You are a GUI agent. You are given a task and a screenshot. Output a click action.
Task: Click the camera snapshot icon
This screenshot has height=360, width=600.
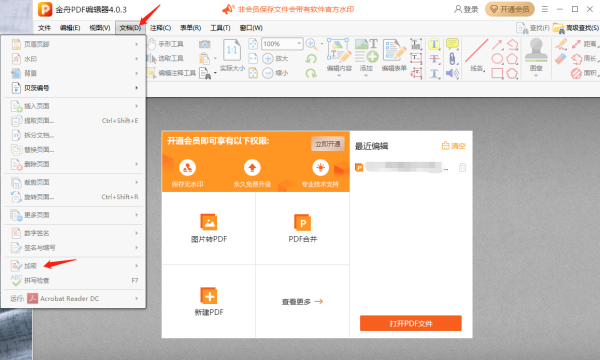205,44
